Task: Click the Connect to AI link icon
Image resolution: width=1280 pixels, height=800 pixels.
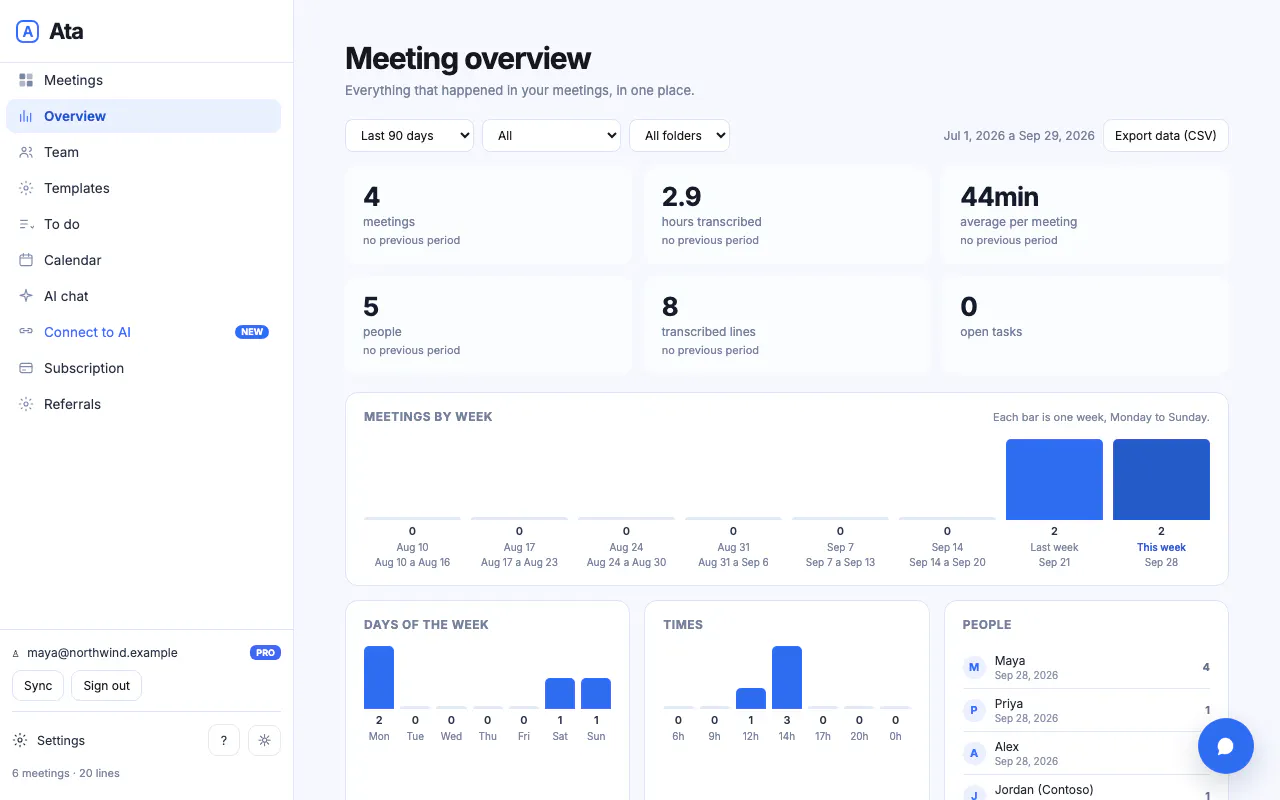Action: tap(26, 332)
